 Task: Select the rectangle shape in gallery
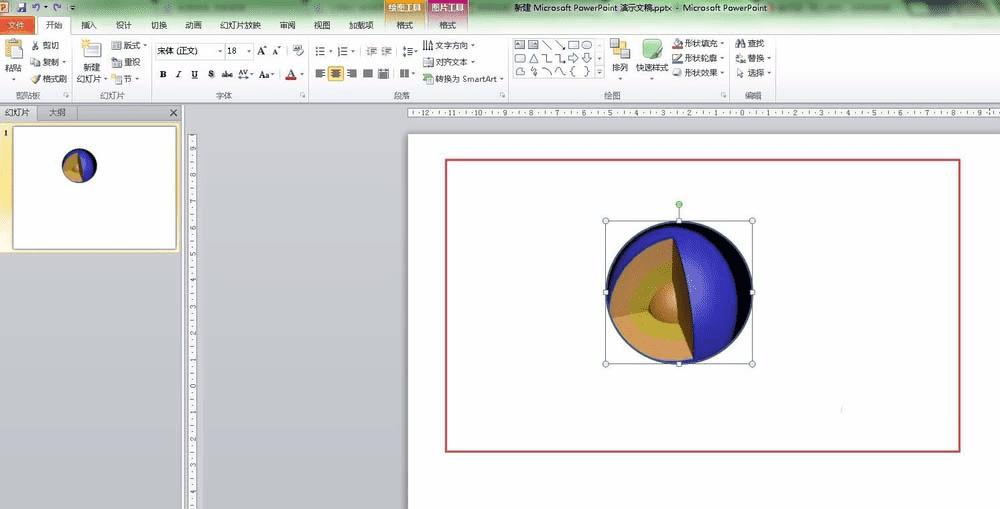coord(573,45)
